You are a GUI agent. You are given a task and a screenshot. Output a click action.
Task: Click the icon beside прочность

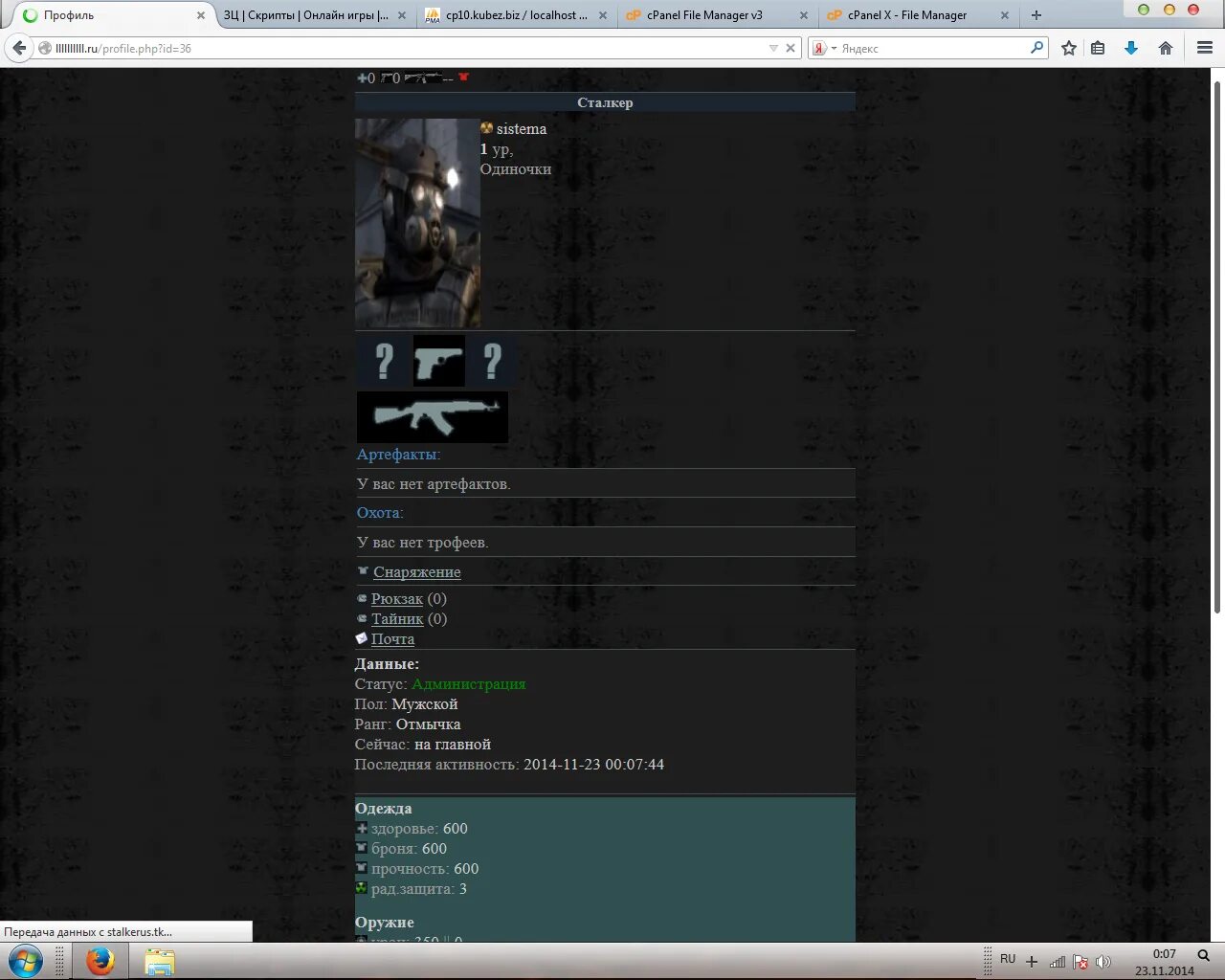tap(362, 868)
